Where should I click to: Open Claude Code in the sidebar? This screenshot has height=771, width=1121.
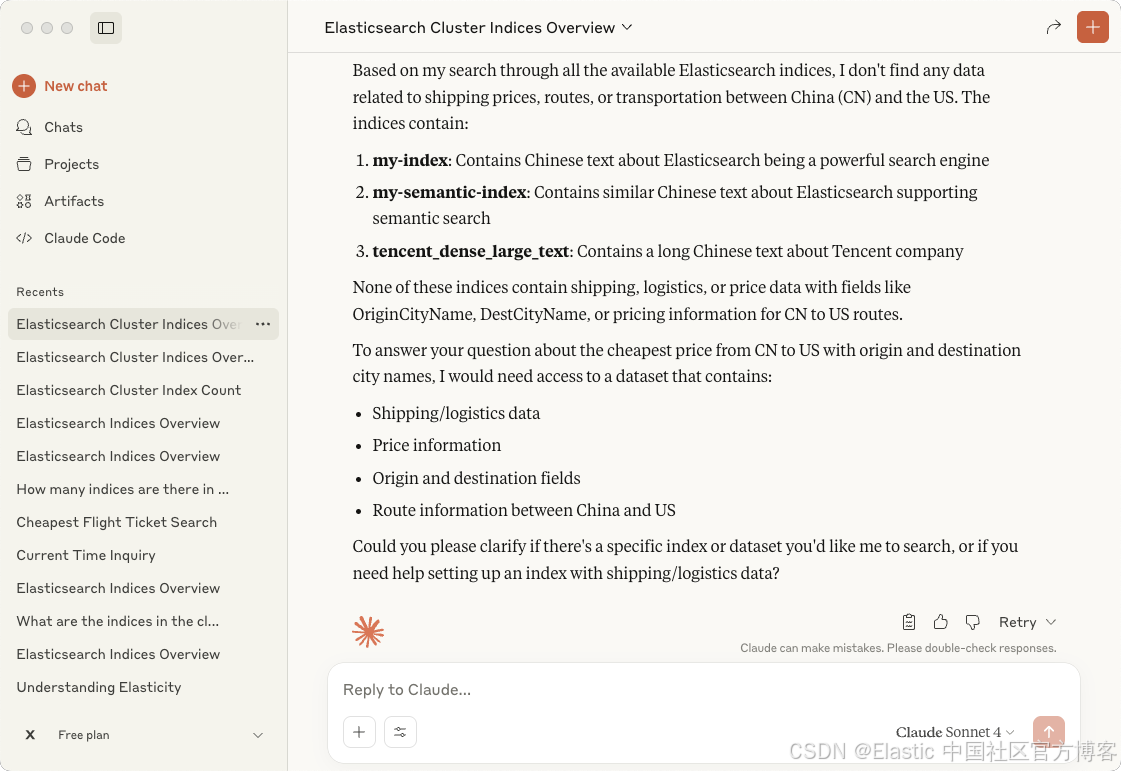84,238
